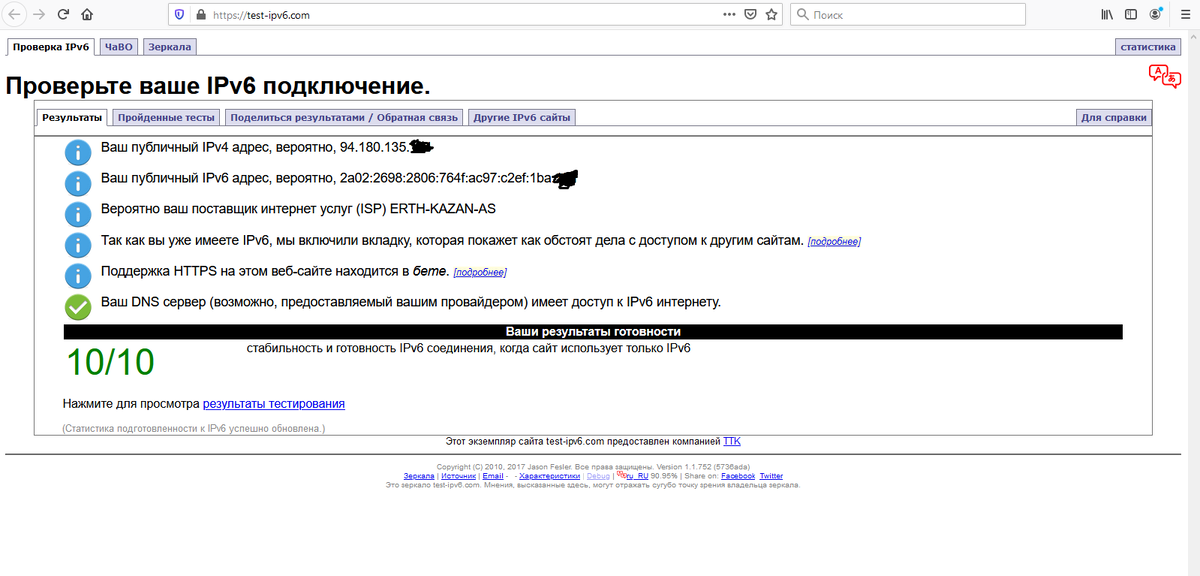
Task: Open the browser home page icon
Action: click(86, 15)
